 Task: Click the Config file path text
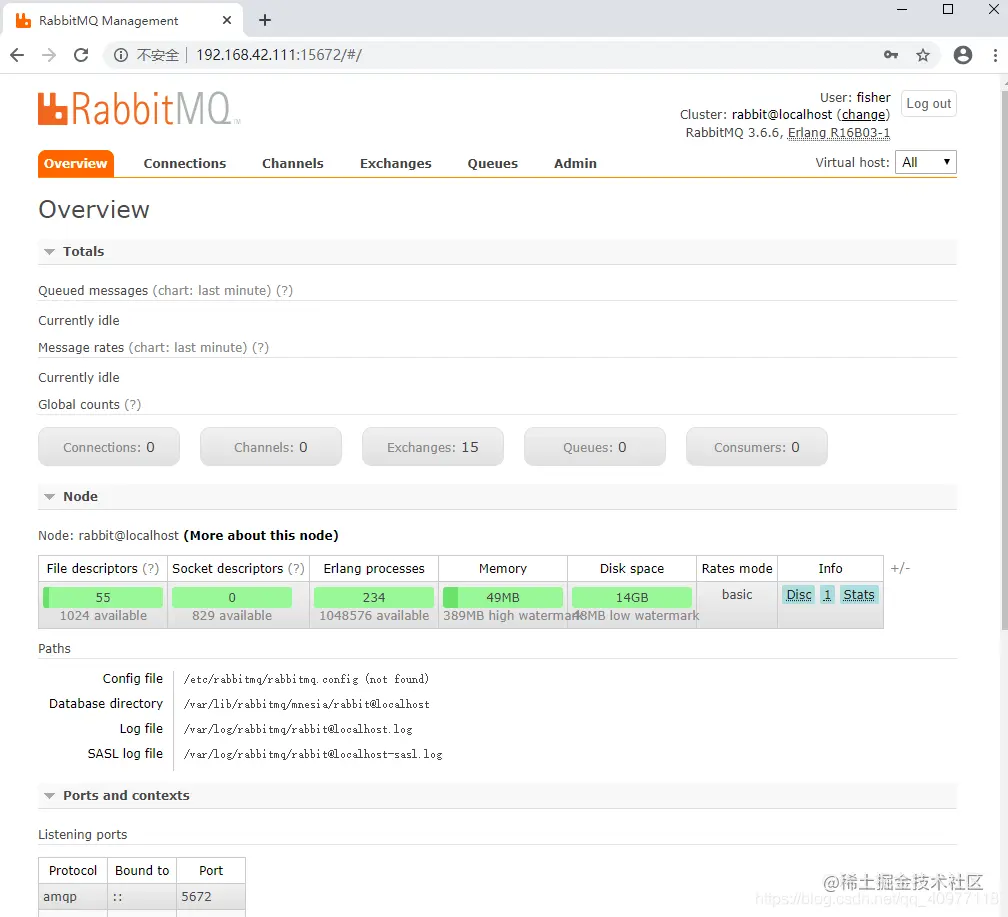(x=306, y=679)
